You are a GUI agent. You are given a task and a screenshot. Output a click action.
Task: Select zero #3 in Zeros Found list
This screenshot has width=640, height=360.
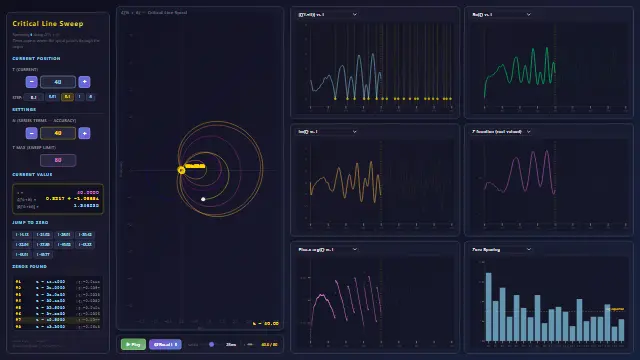point(58,294)
